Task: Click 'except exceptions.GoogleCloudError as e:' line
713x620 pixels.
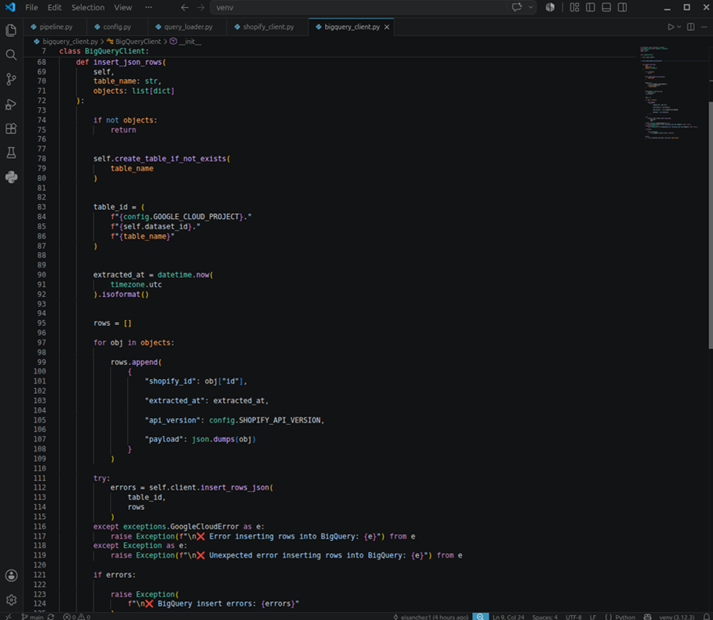Action: coord(179,526)
